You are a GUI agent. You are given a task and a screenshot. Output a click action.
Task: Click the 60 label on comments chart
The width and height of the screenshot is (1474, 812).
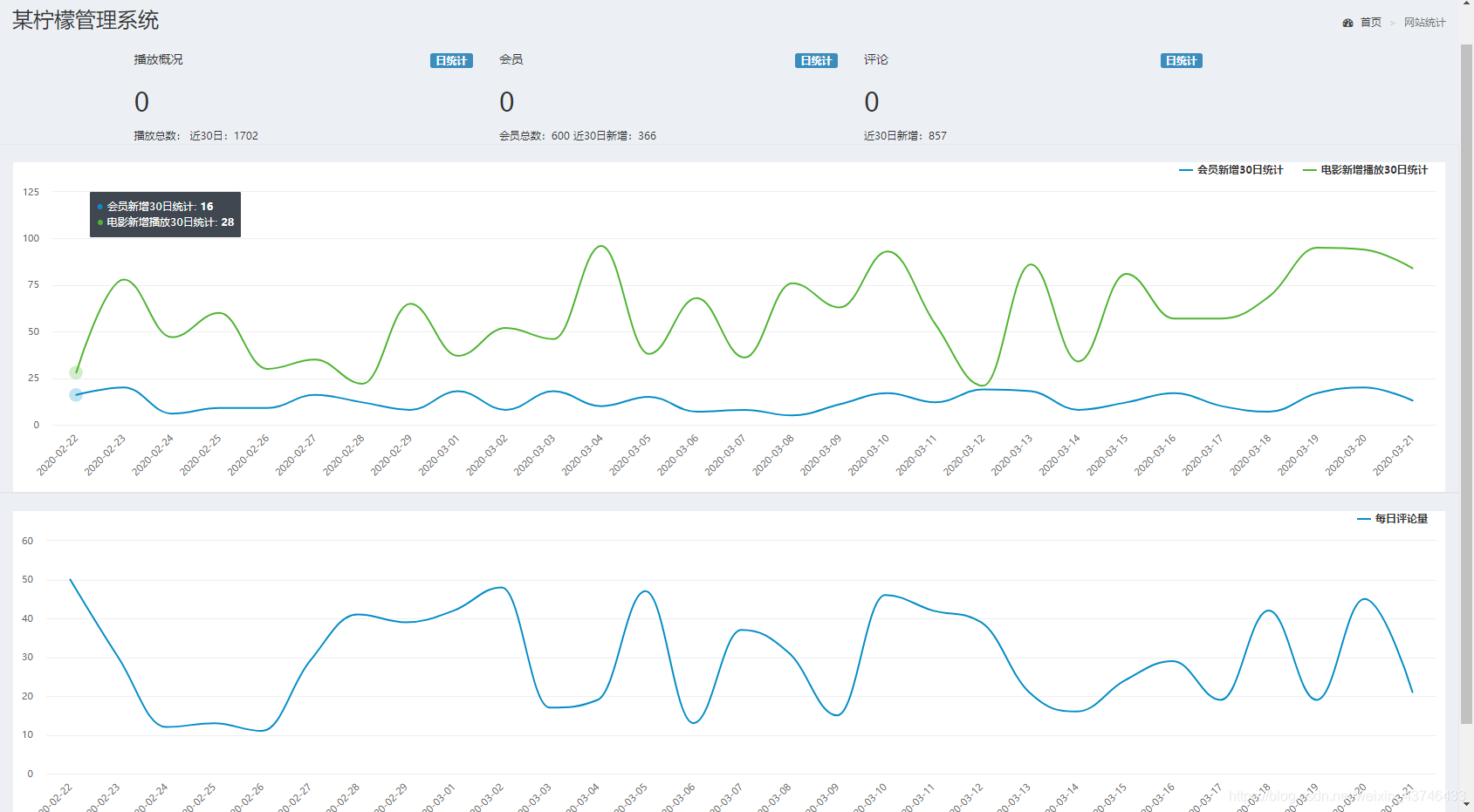point(28,541)
